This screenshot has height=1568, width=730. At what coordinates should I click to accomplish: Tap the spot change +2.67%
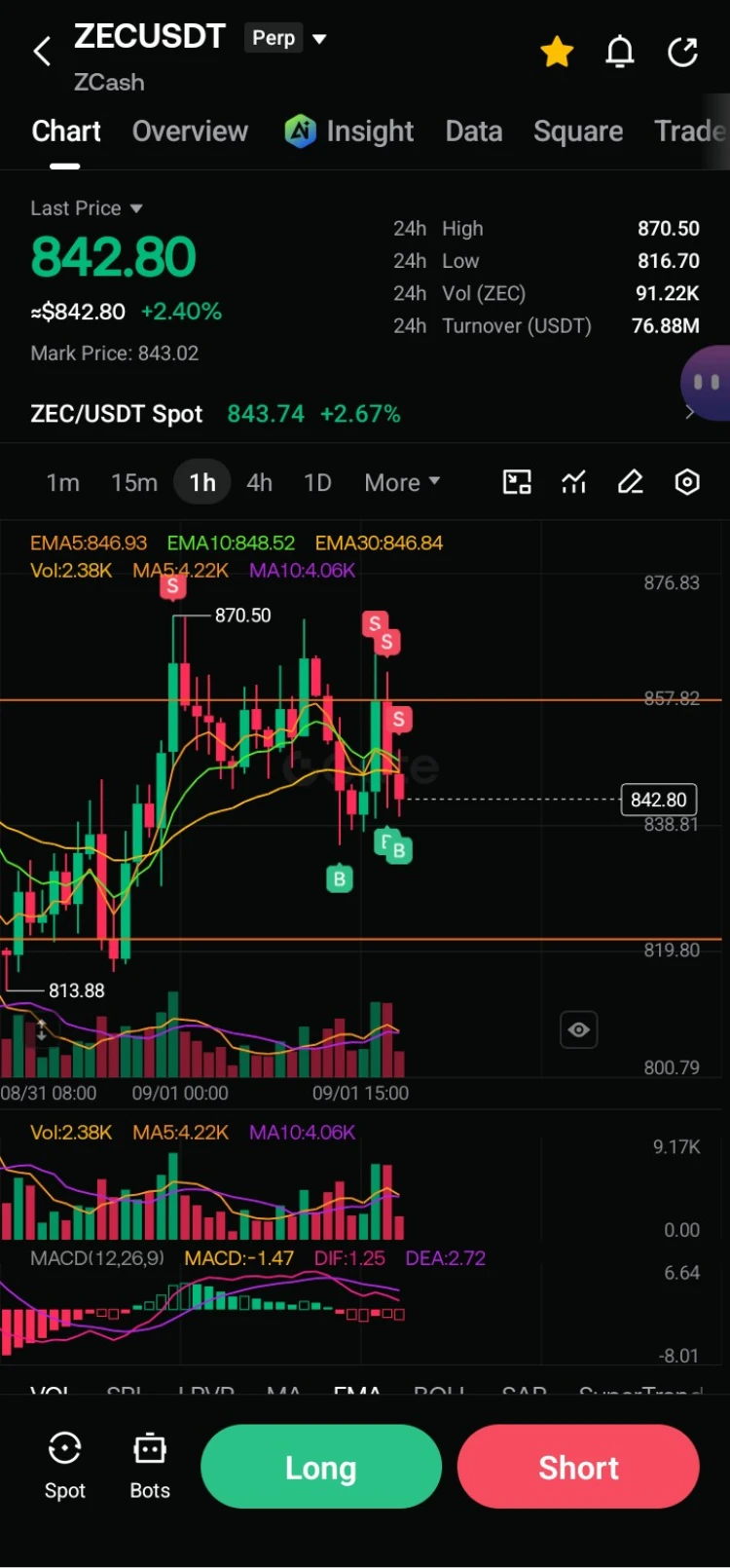tap(360, 414)
